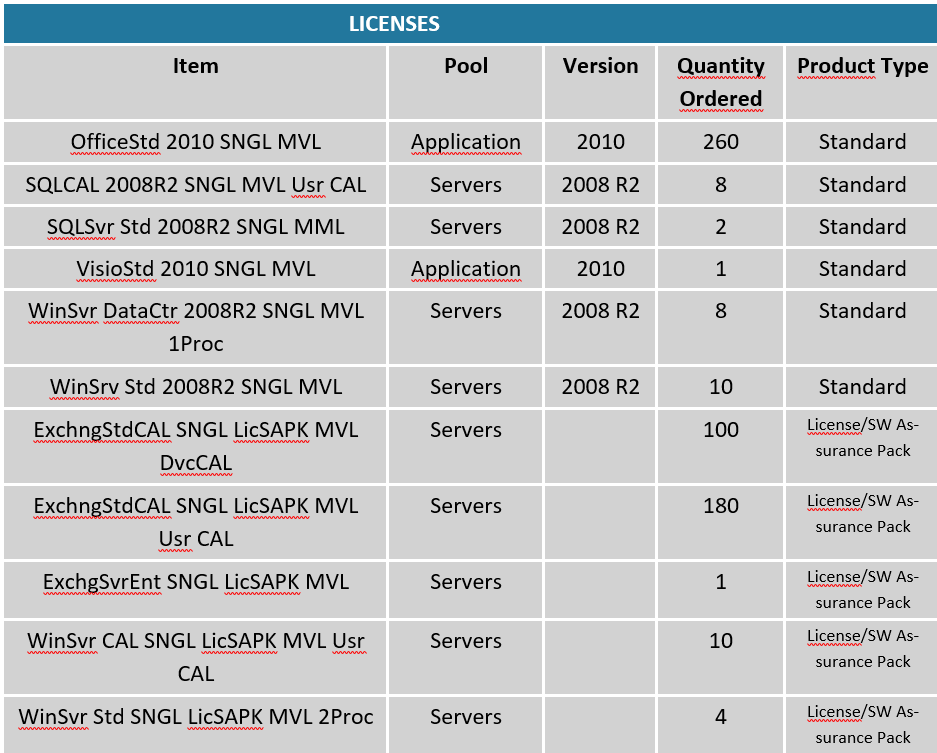Image resolution: width=937 pixels, height=753 pixels.
Task: Click 2008 R2 version in WinSrv Std row
Action: 600,387
